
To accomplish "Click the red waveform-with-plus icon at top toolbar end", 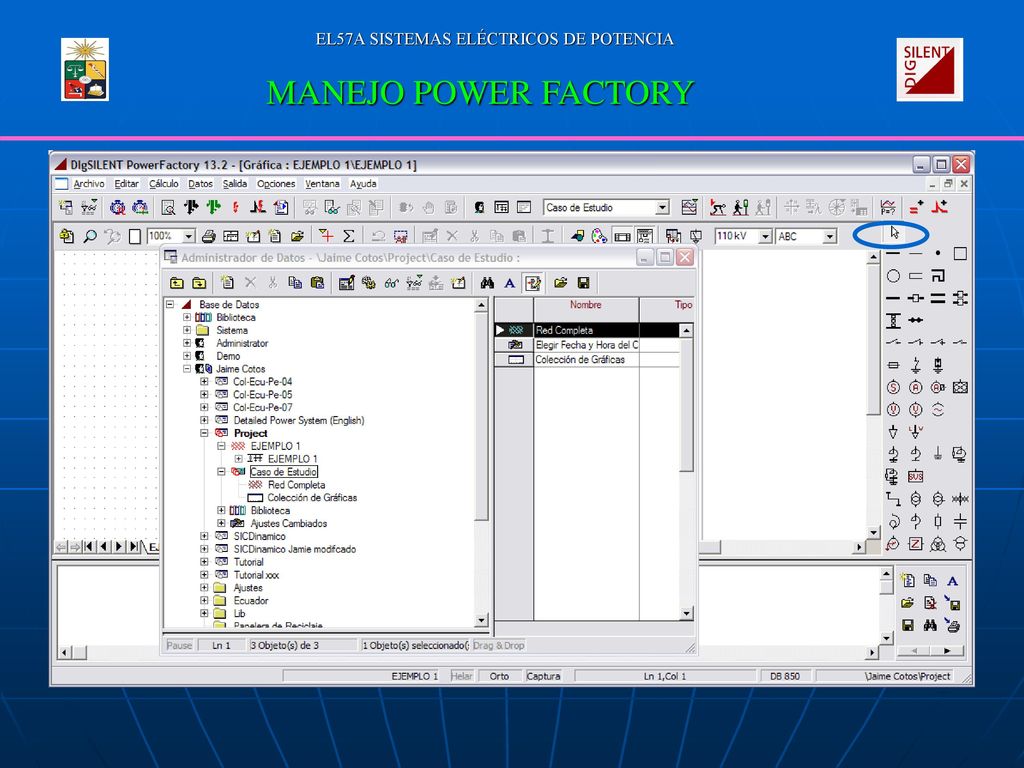I will click(x=940, y=207).
